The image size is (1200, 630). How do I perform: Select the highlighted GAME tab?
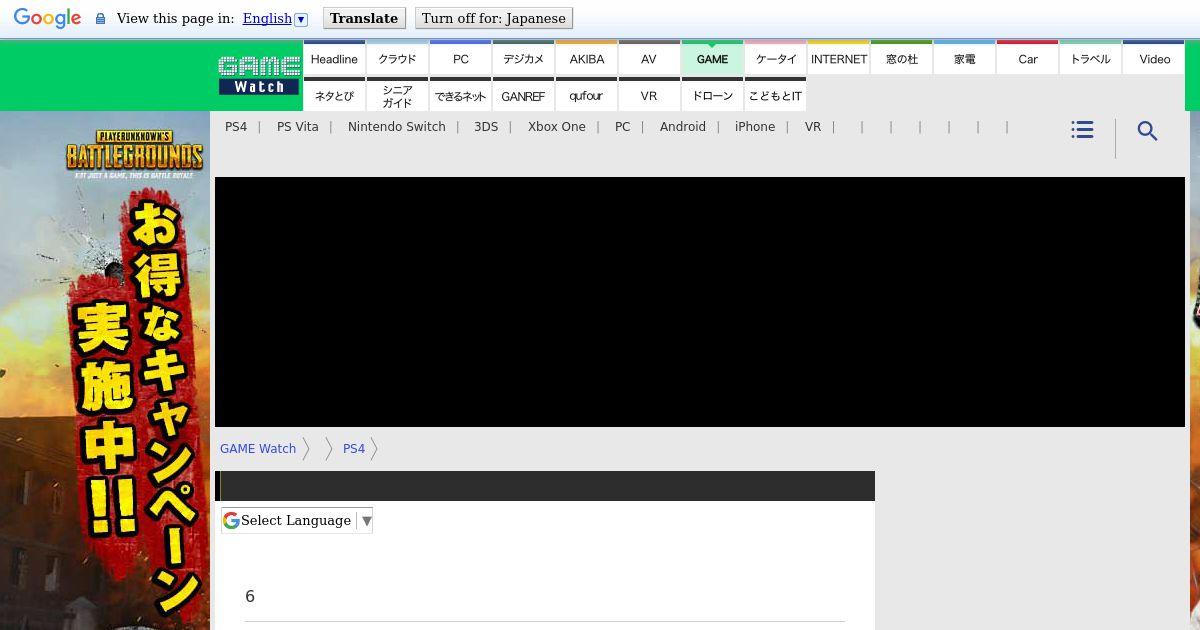point(712,57)
